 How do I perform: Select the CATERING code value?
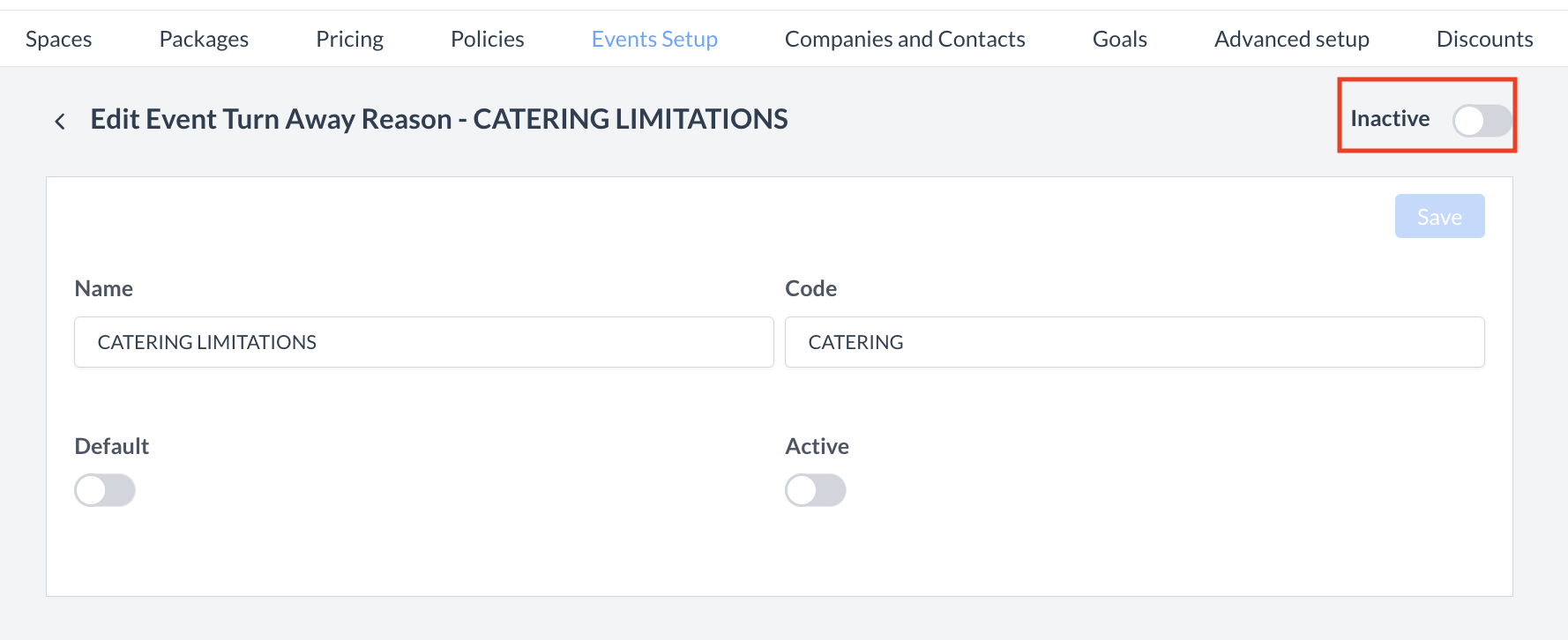click(x=855, y=342)
